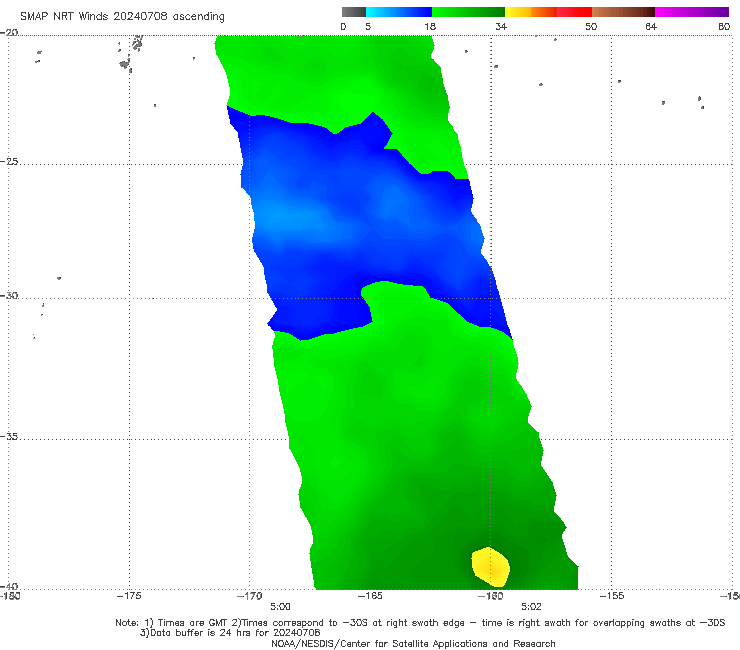
Task: Click the swath time label '5:00'
Action: coord(280,607)
